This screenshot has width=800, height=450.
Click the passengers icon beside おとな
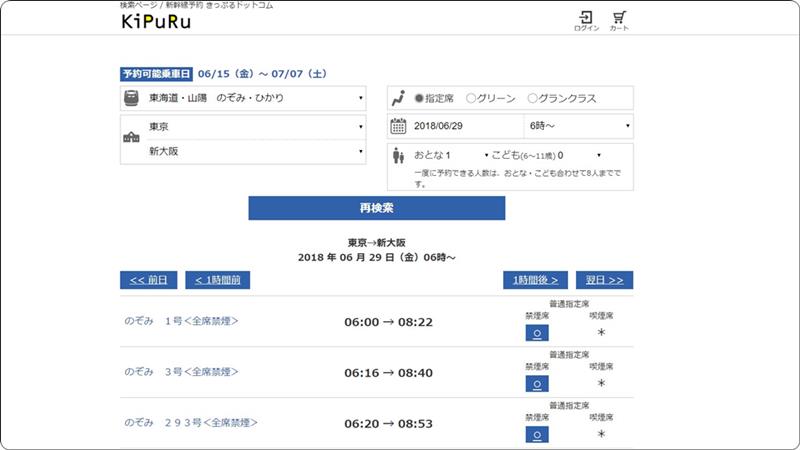point(398,155)
